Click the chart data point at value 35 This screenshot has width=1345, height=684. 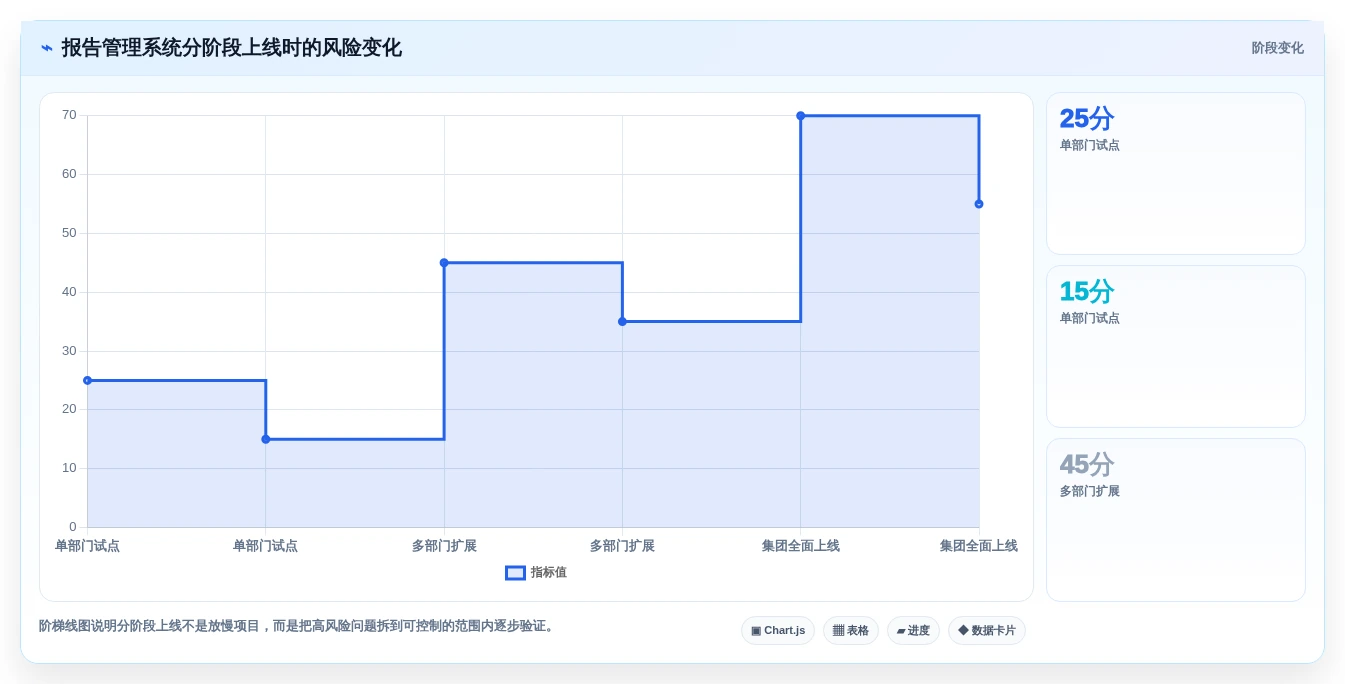pyautogui.click(x=622, y=321)
